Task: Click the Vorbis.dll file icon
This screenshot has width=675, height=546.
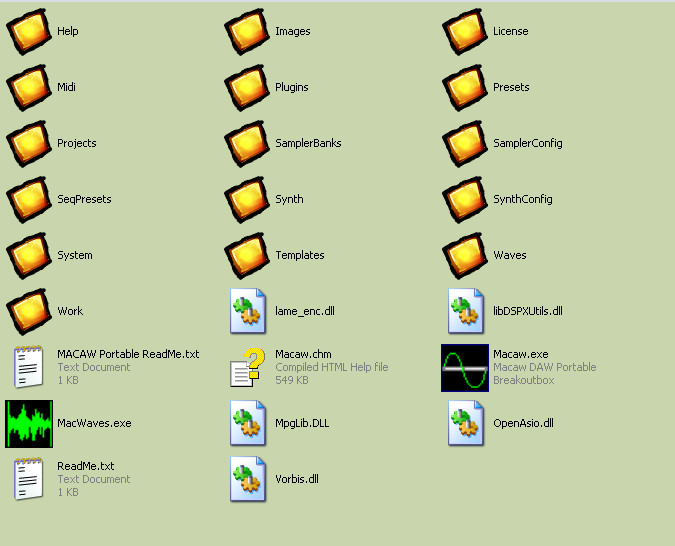Action: [248, 479]
